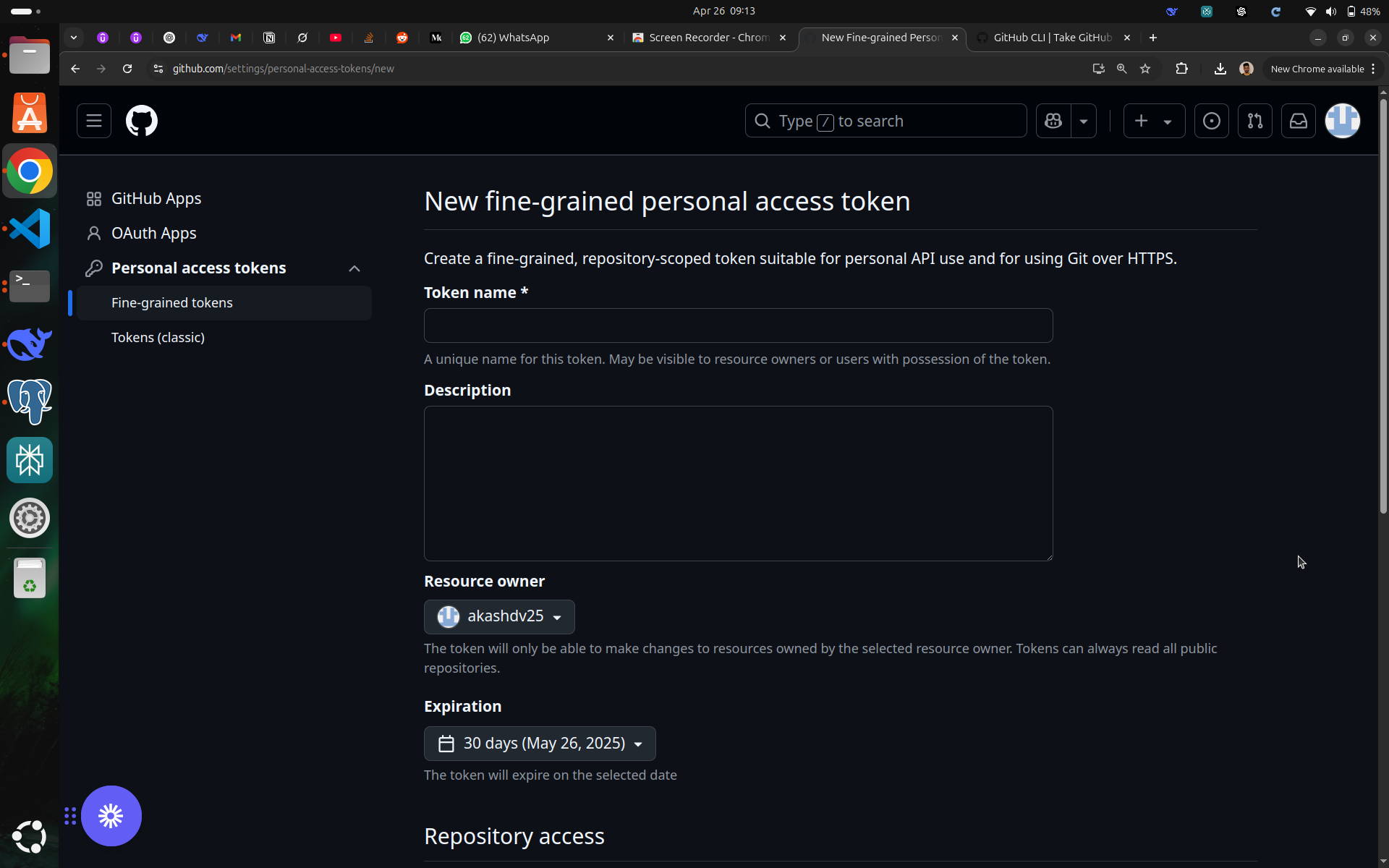Viewport: 1389px width, 868px height.
Task: Open the GitHub hamburger navigation menu
Action: pyautogui.click(x=94, y=121)
